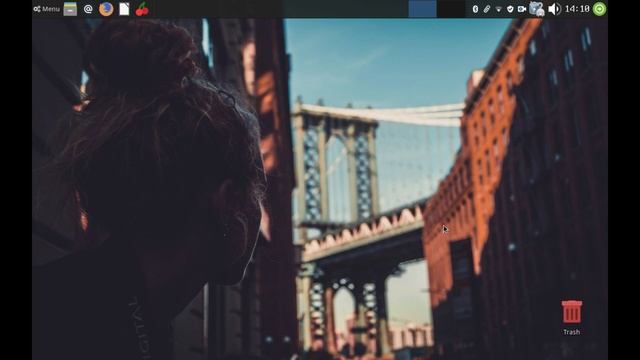Open the LibreOffice document icon
640x360 pixels.
(124, 9)
